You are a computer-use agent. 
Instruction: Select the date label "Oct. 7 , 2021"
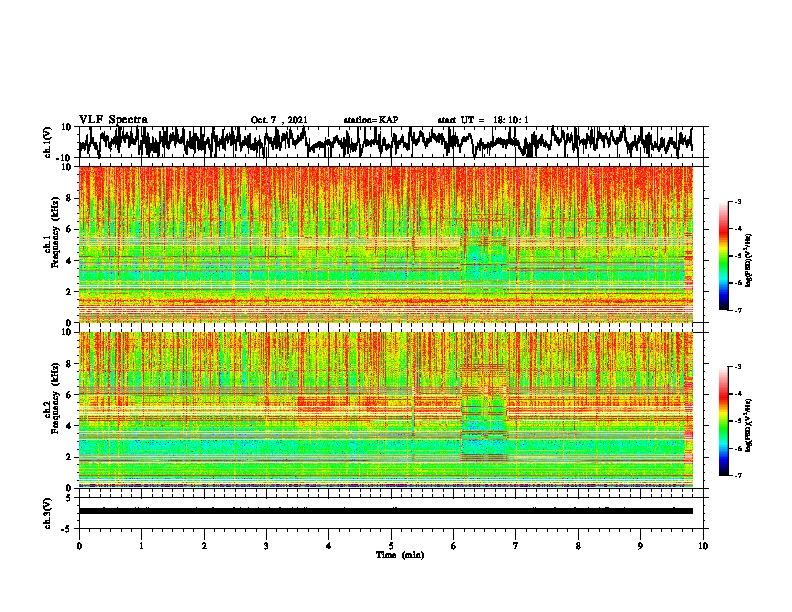click(279, 120)
